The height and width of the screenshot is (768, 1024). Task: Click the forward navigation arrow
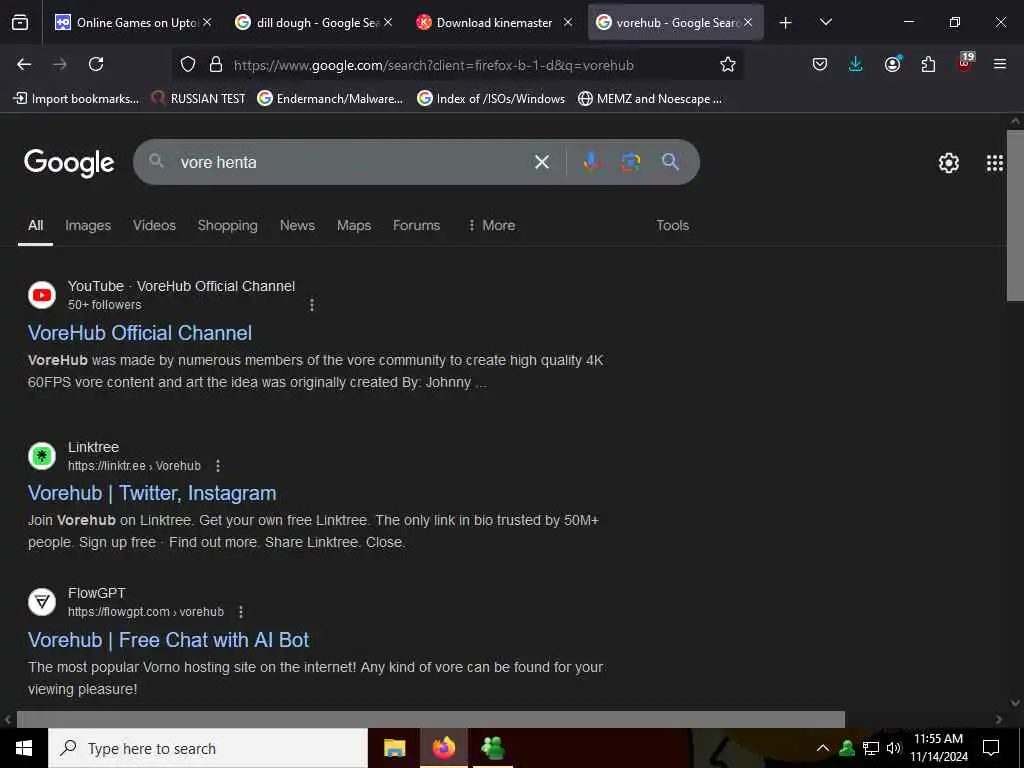click(60, 64)
